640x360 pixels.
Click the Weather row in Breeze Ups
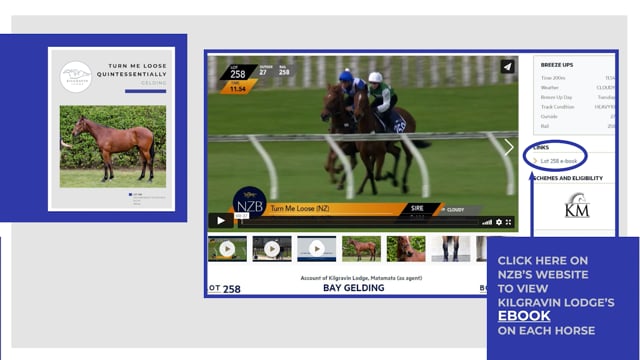click(577, 88)
